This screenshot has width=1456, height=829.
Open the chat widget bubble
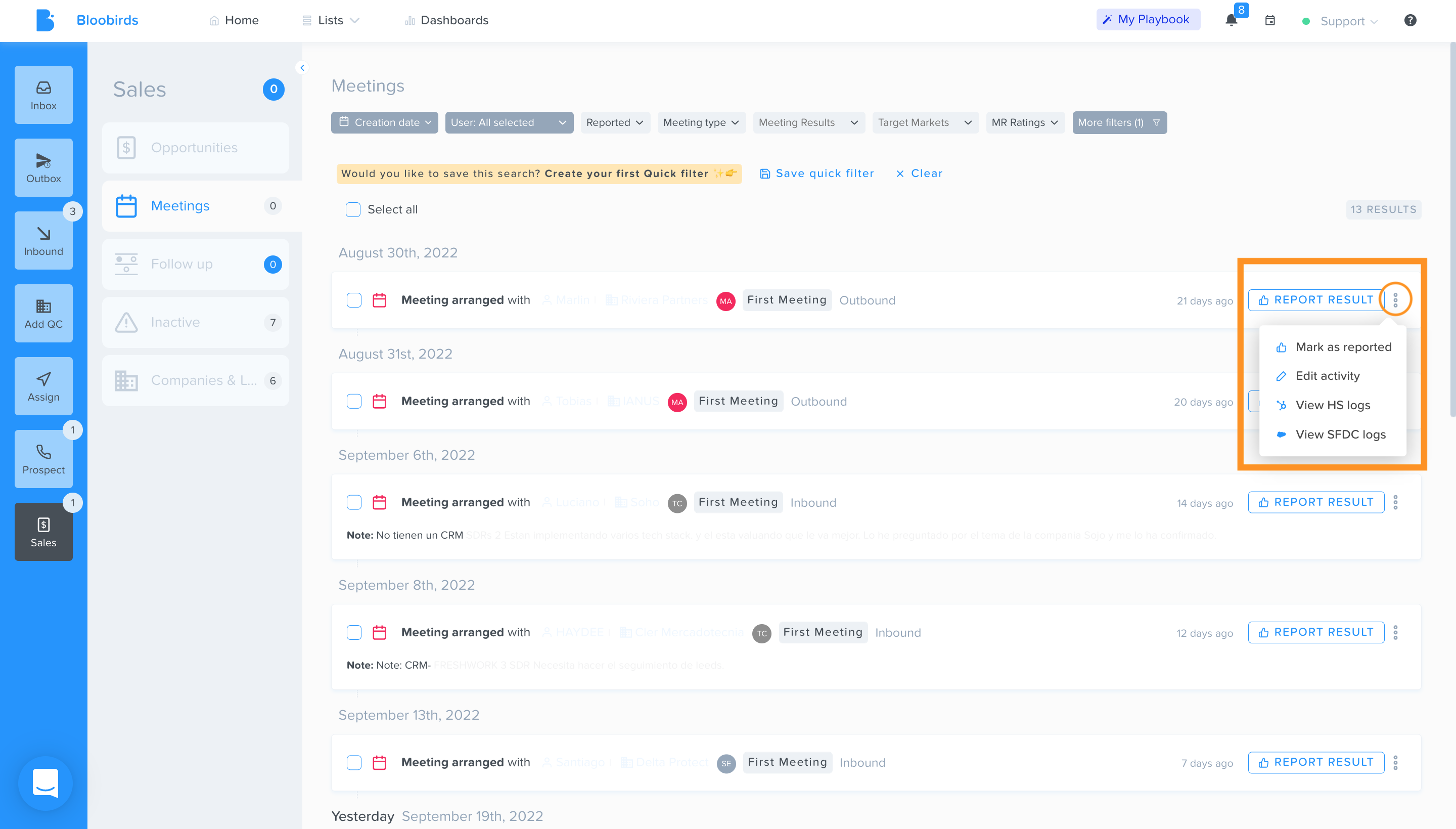pyautogui.click(x=45, y=783)
